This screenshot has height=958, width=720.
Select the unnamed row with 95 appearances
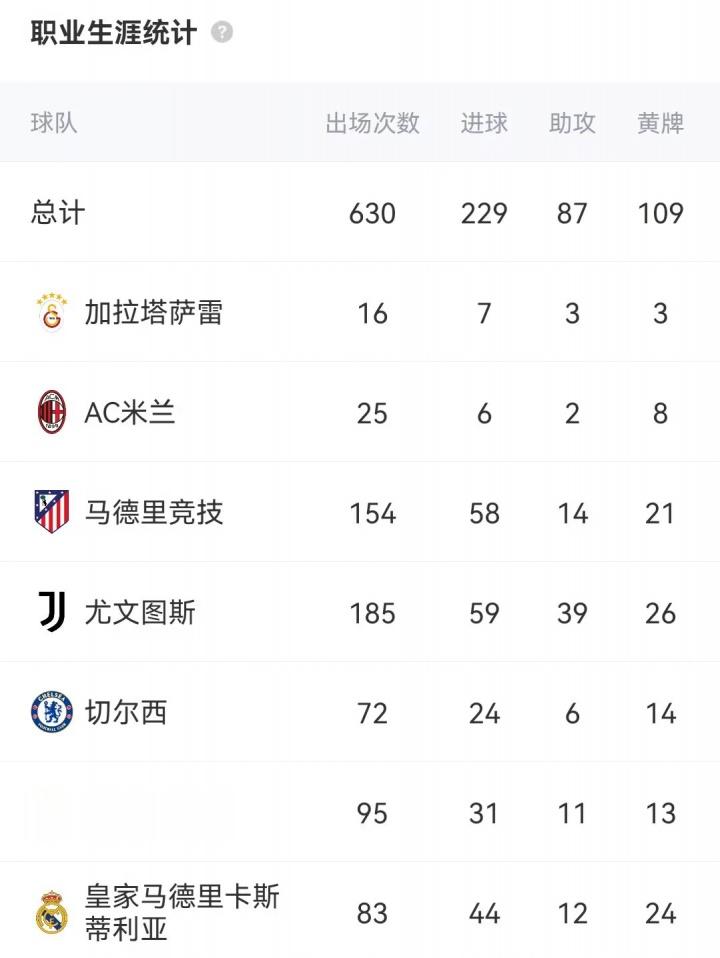click(360, 812)
